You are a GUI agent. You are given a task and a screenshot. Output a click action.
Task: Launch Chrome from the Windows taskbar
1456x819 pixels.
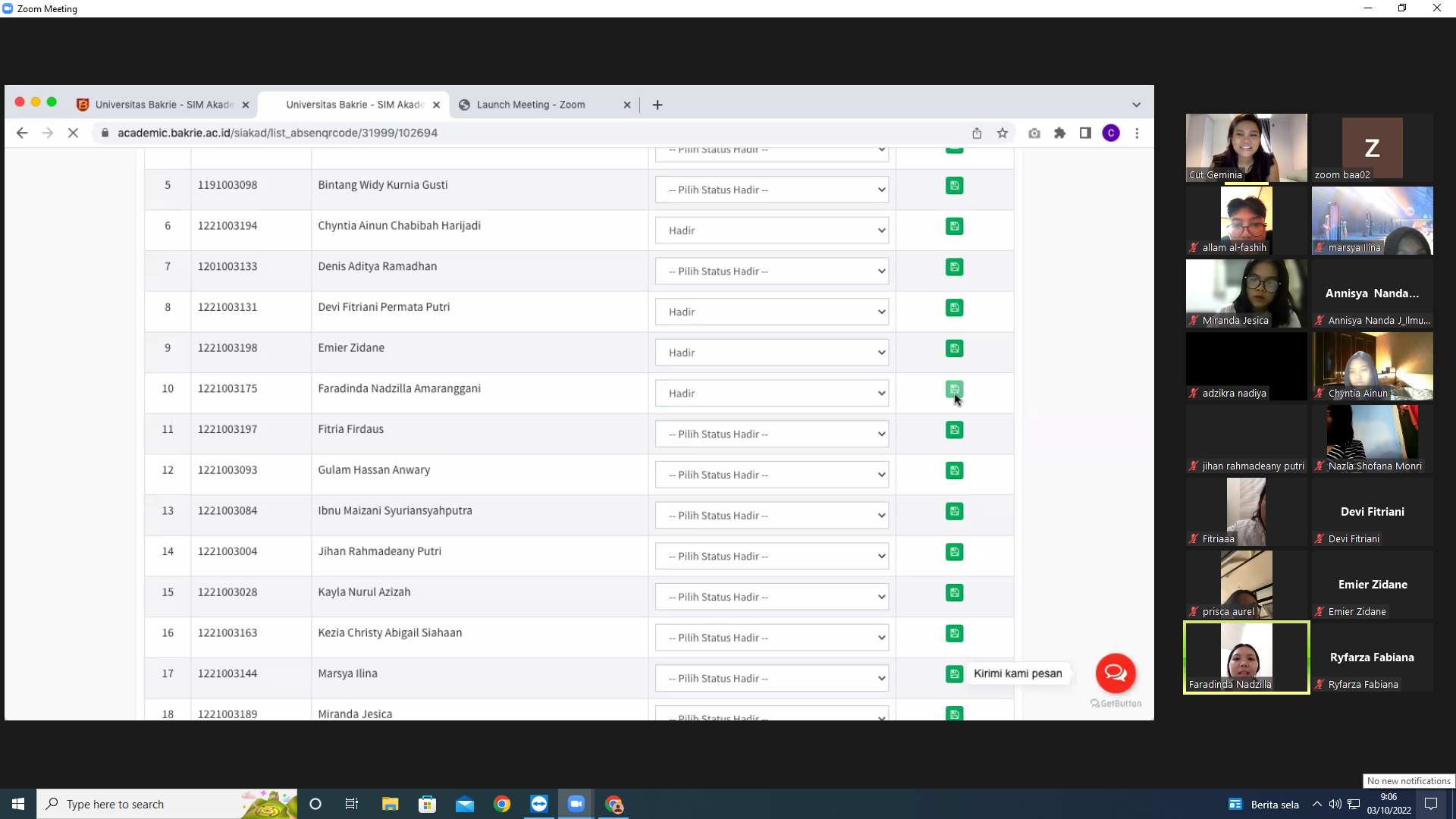[502, 804]
